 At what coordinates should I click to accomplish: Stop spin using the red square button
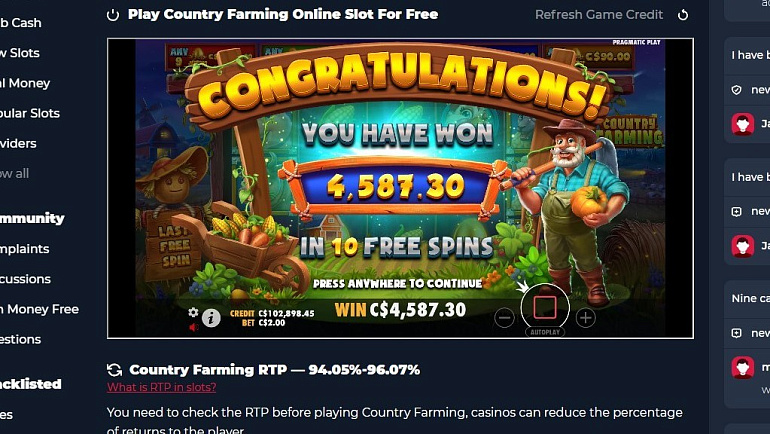pos(545,308)
